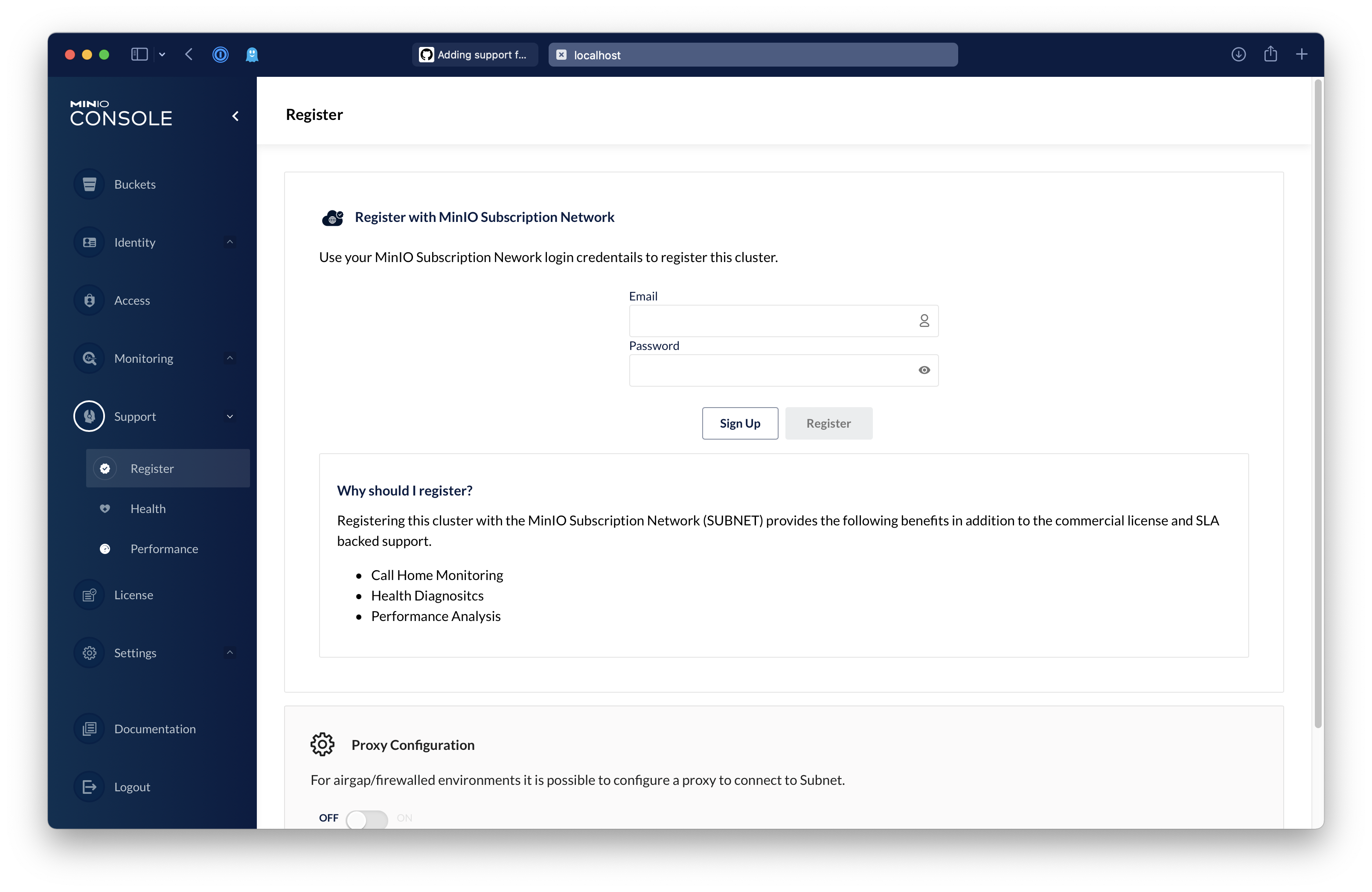The width and height of the screenshot is (1372, 892).
Task: Click the 'Performance Analysis' bullet text
Action: [436, 616]
